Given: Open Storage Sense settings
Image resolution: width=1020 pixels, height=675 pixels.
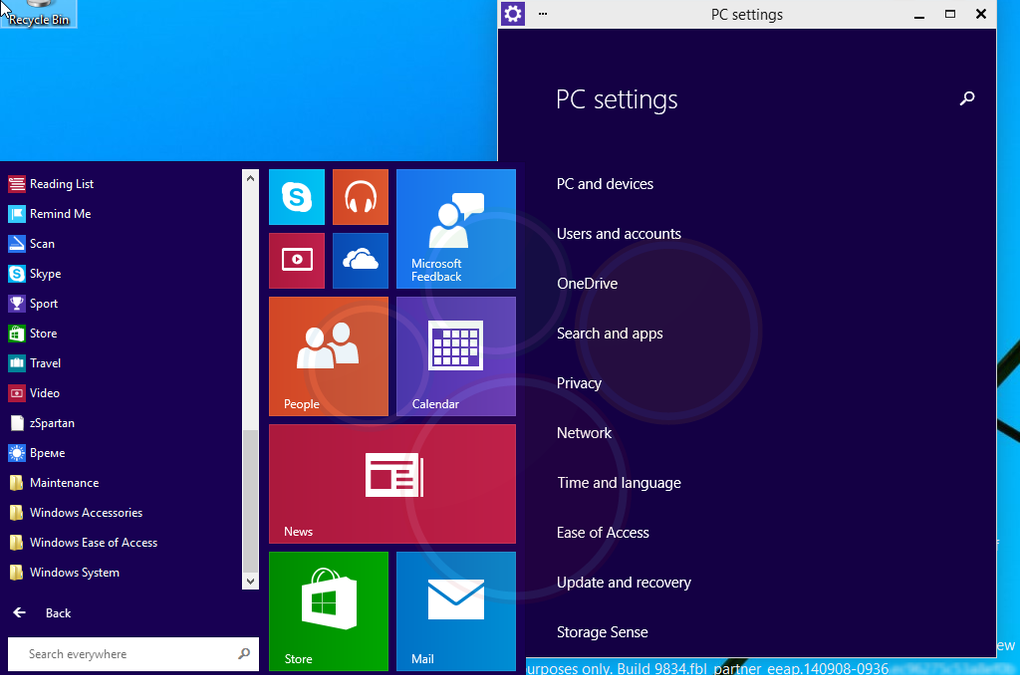Looking at the screenshot, I should pos(602,632).
